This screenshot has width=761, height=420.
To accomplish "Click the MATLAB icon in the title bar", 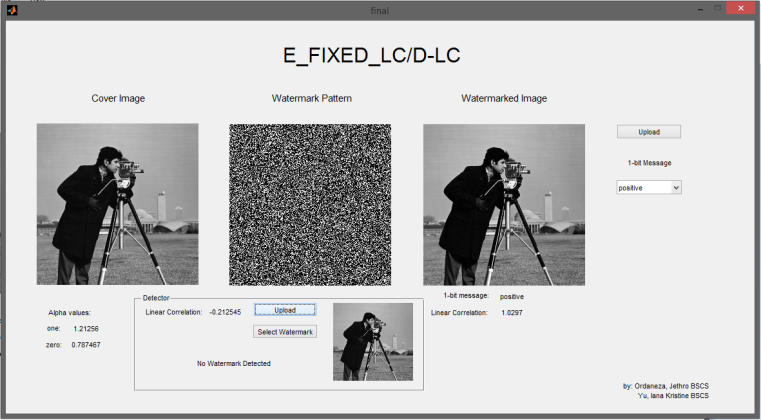I will [x=12, y=10].
